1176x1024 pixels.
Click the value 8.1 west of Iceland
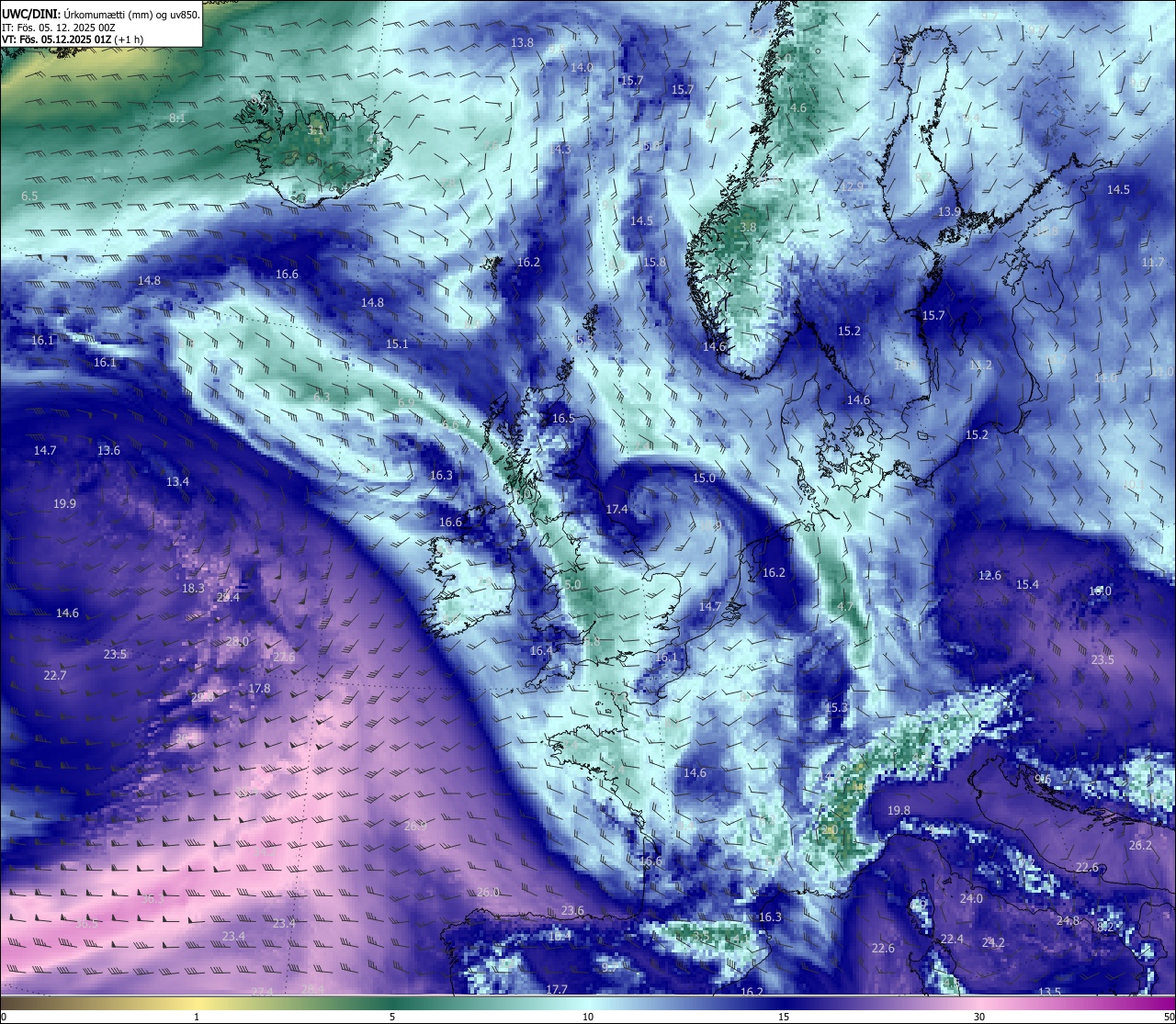[177, 118]
